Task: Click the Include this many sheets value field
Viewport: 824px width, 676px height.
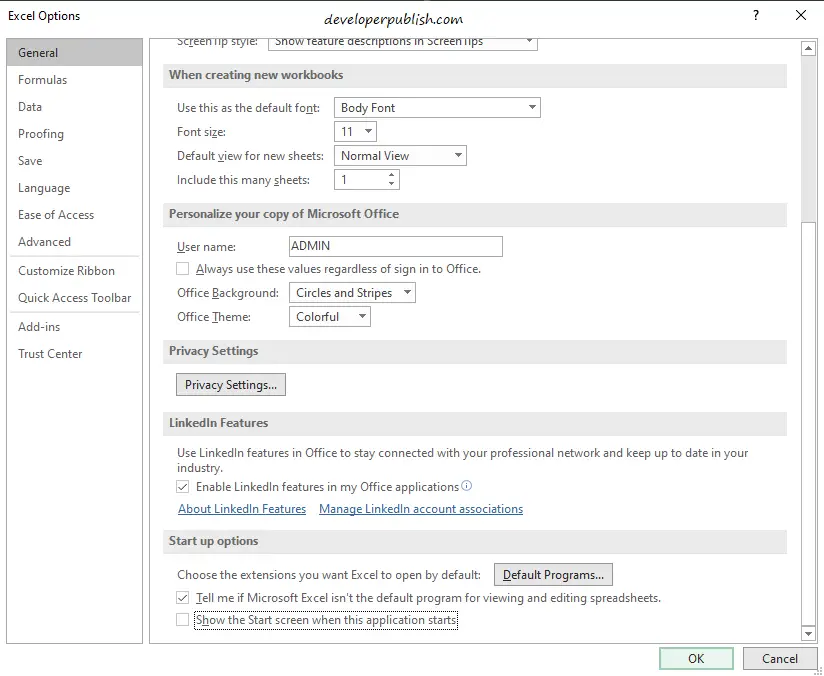Action: click(360, 180)
